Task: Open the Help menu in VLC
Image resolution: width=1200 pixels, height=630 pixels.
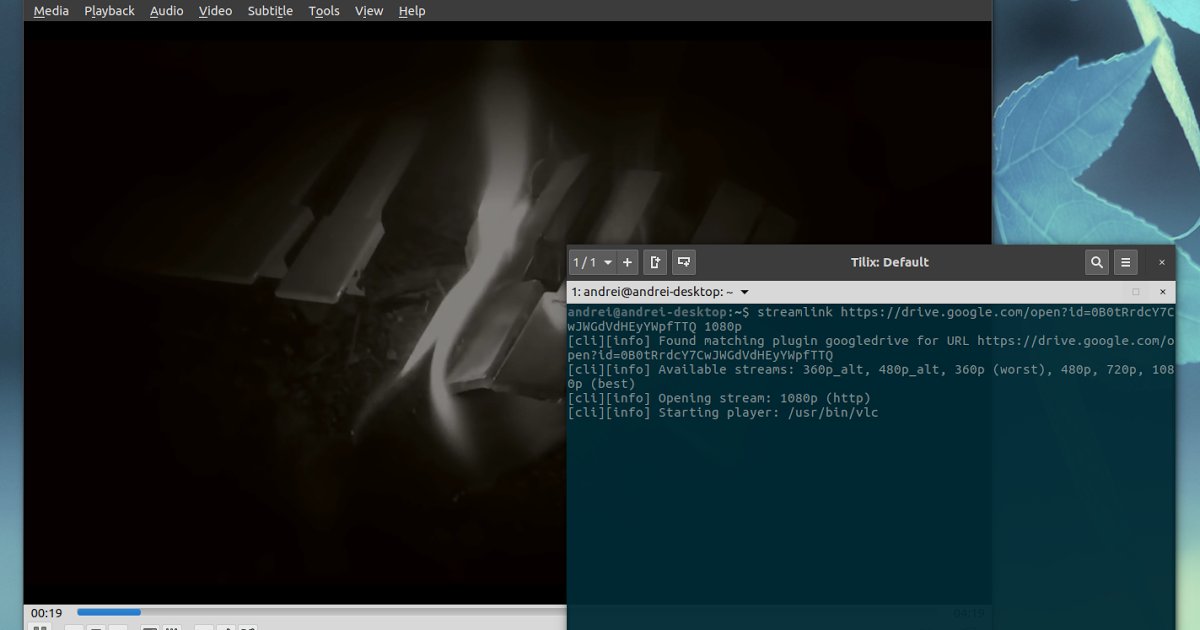Action: 412,11
